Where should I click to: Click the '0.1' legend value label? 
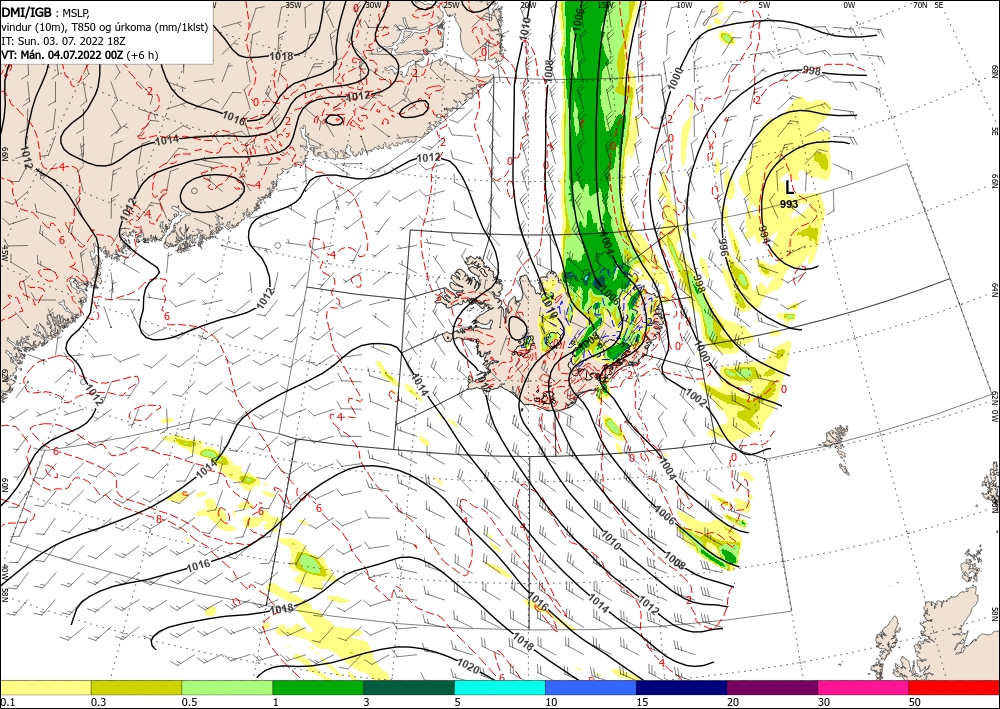click(x=7, y=702)
